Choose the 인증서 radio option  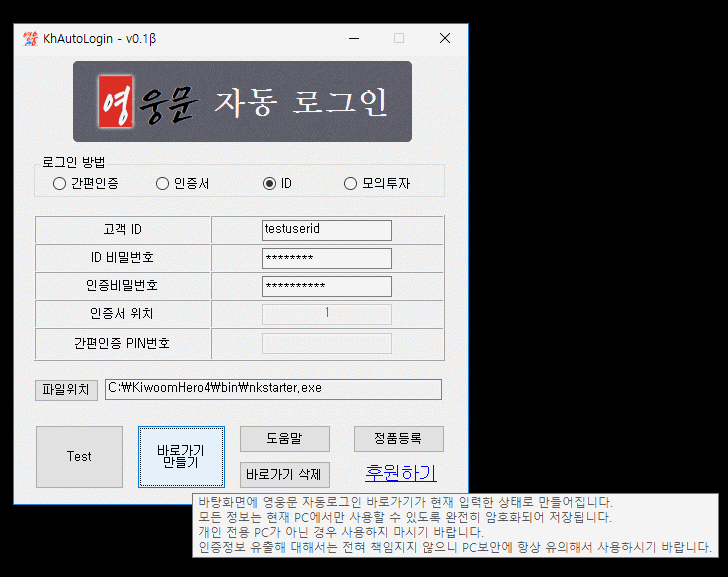coord(163,184)
